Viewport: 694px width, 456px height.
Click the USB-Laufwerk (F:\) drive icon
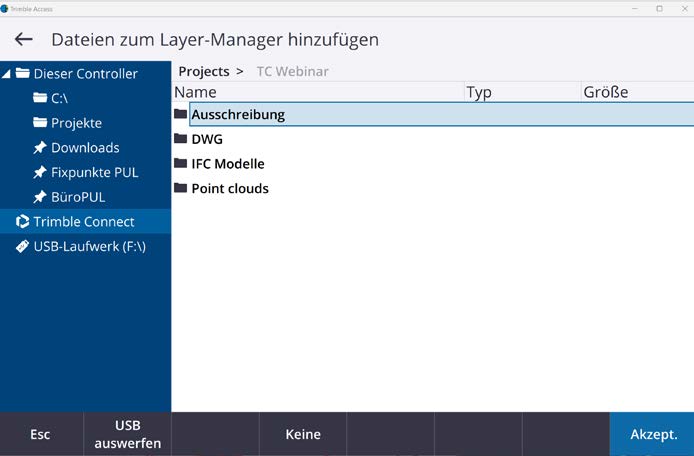coord(22,247)
